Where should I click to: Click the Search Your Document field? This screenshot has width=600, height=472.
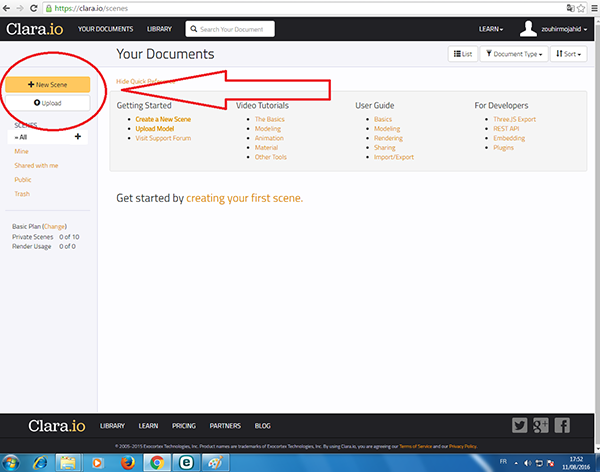(x=230, y=29)
